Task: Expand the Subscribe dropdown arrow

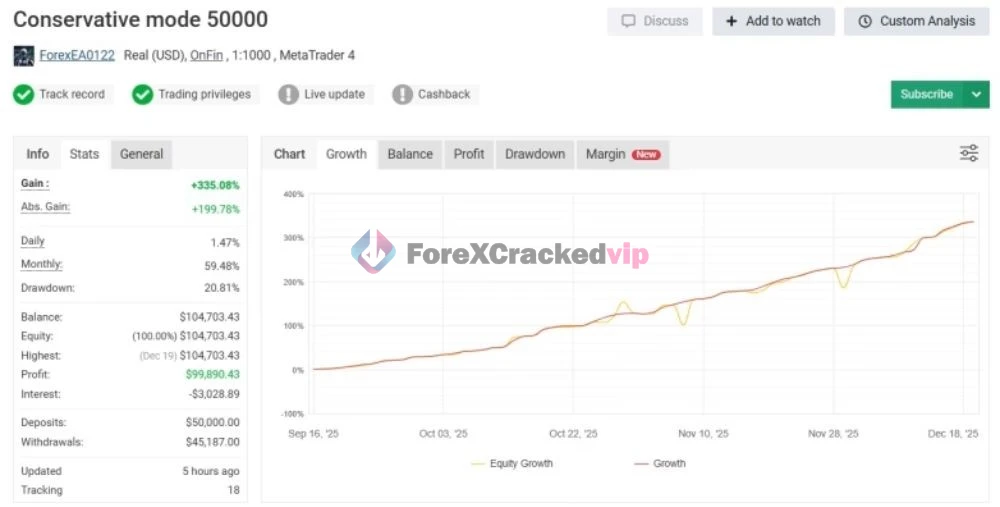Action: pyautogui.click(x=976, y=94)
